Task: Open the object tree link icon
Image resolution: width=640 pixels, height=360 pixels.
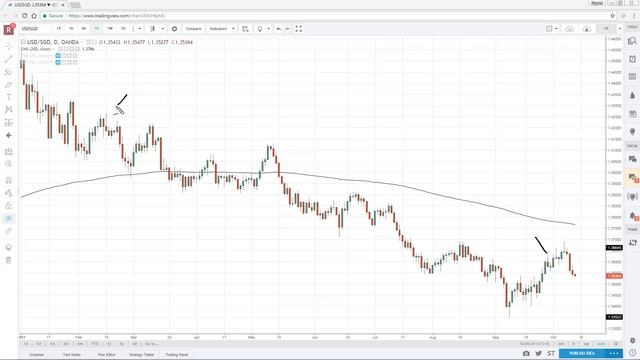Action: point(9,231)
